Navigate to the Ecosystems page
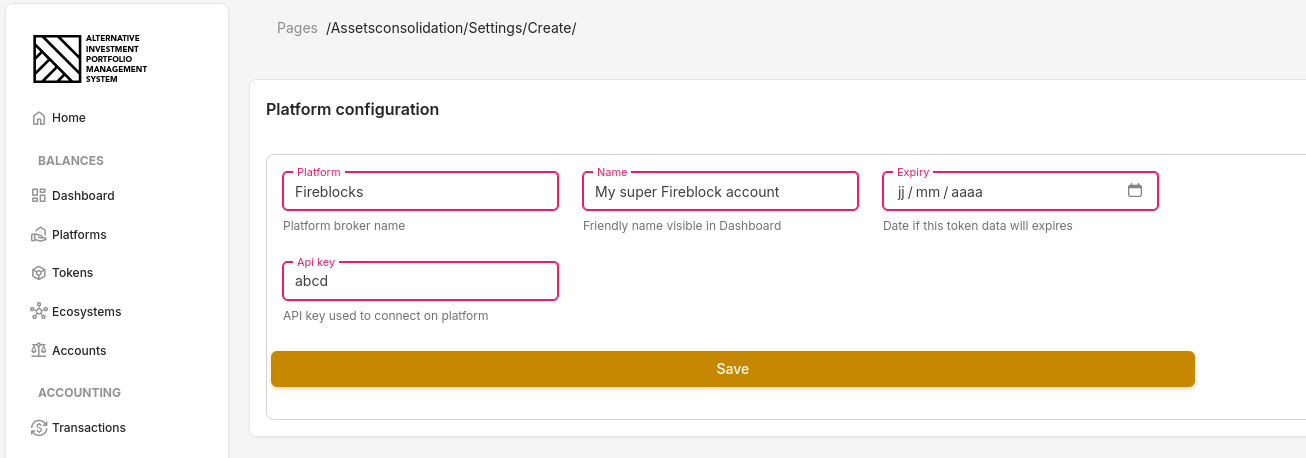The width and height of the screenshot is (1306, 458). click(86, 312)
